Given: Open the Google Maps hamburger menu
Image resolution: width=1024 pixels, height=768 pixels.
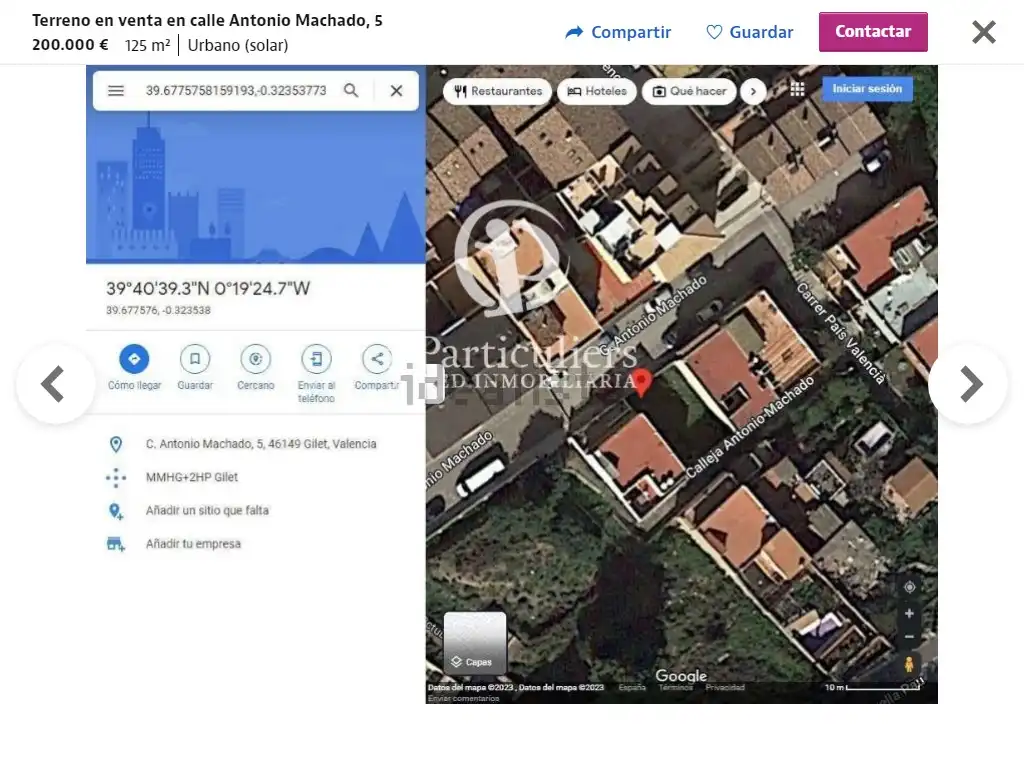Looking at the screenshot, I should tap(116, 91).
